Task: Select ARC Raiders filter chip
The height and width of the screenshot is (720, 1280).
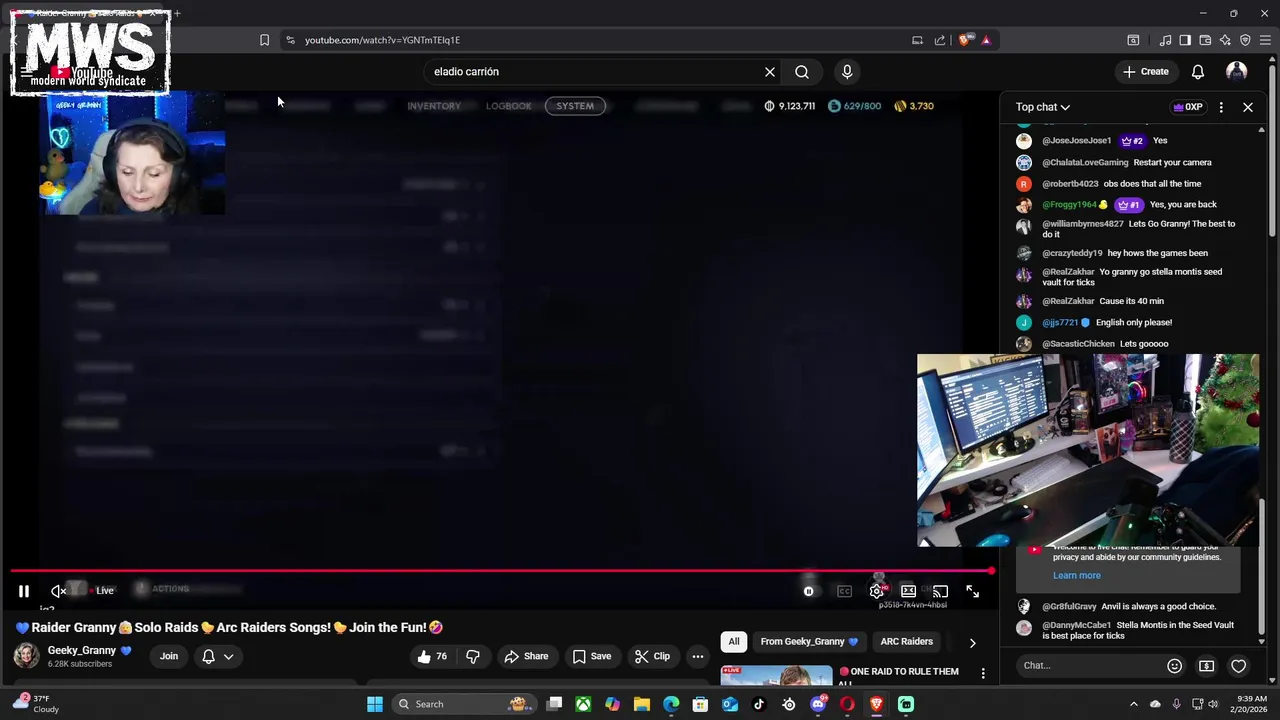Action: [x=906, y=641]
